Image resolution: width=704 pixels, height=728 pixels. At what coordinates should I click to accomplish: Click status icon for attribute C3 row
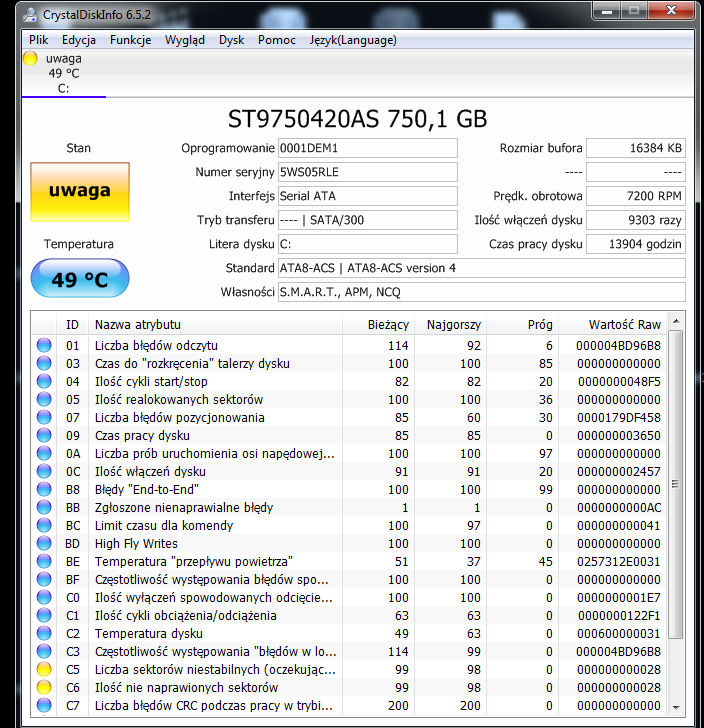tap(44, 651)
